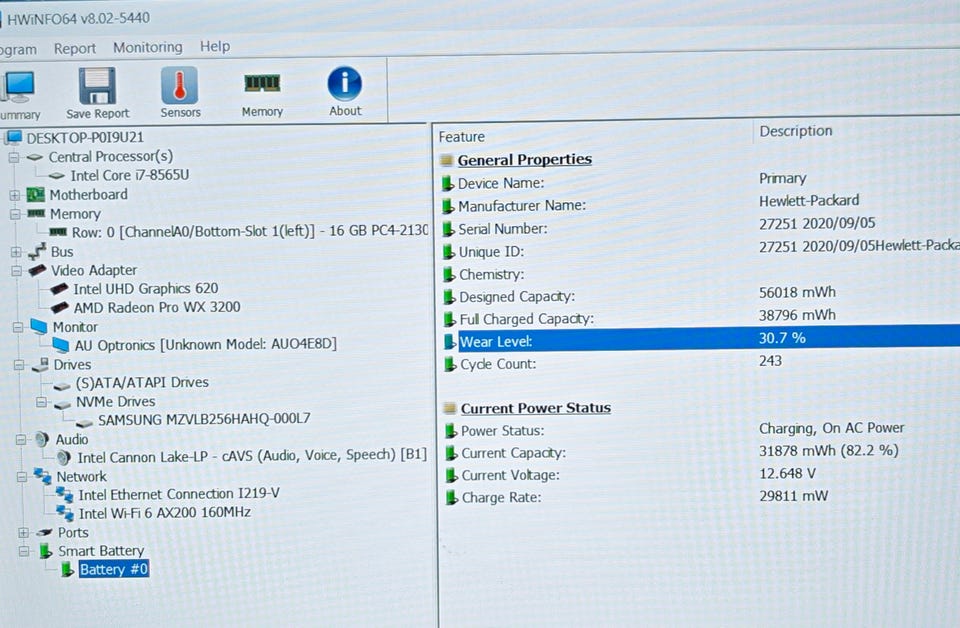Select the Cycle Count row
The height and width of the screenshot is (628, 960).
(700, 363)
